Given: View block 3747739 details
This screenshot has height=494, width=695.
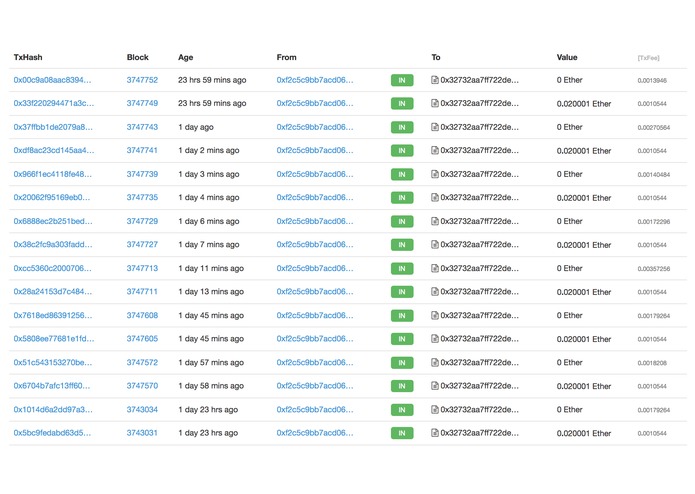Looking at the screenshot, I should tap(142, 174).
